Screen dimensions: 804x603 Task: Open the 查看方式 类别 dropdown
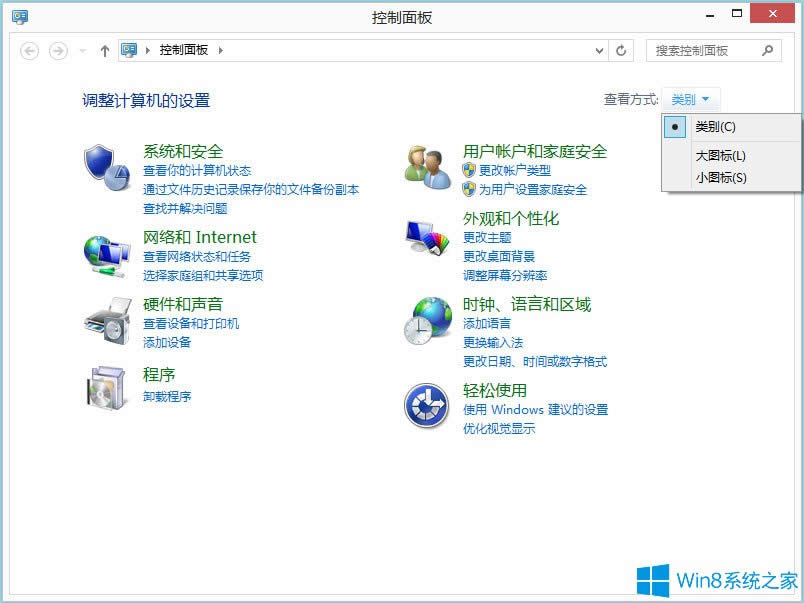click(691, 98)
